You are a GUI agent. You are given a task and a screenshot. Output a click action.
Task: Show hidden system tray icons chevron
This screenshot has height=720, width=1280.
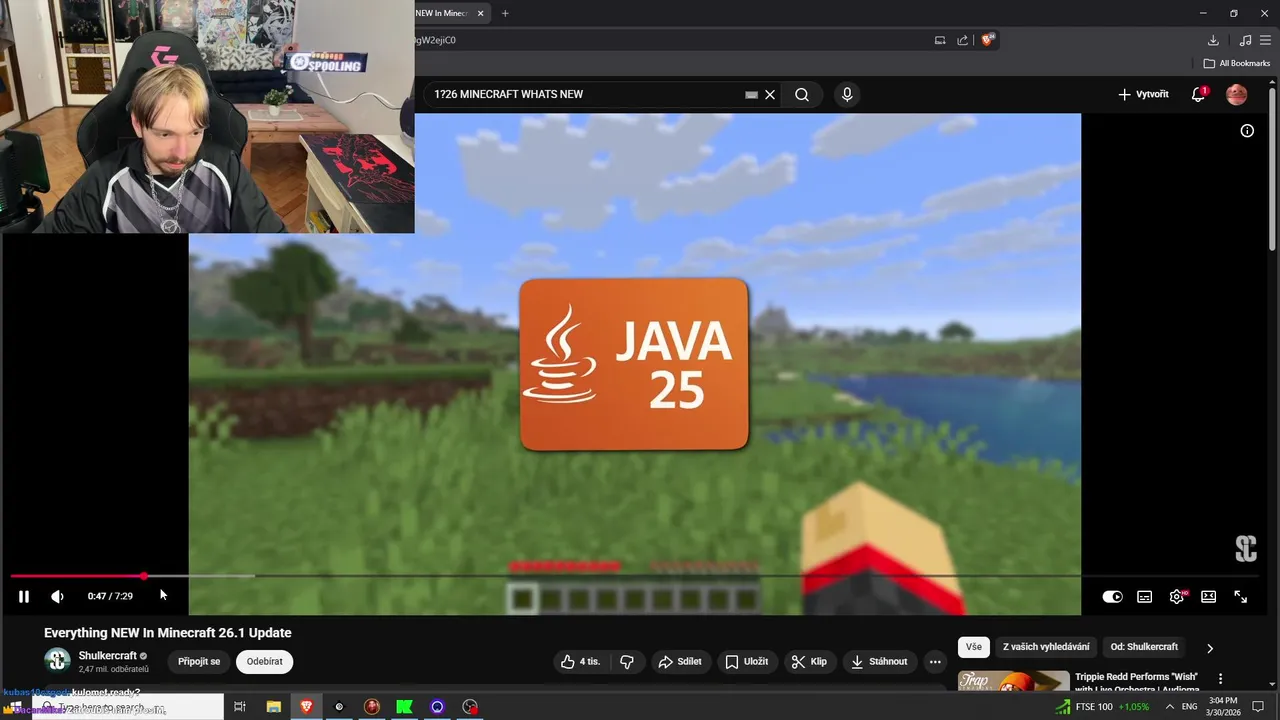pos(1169,707)
